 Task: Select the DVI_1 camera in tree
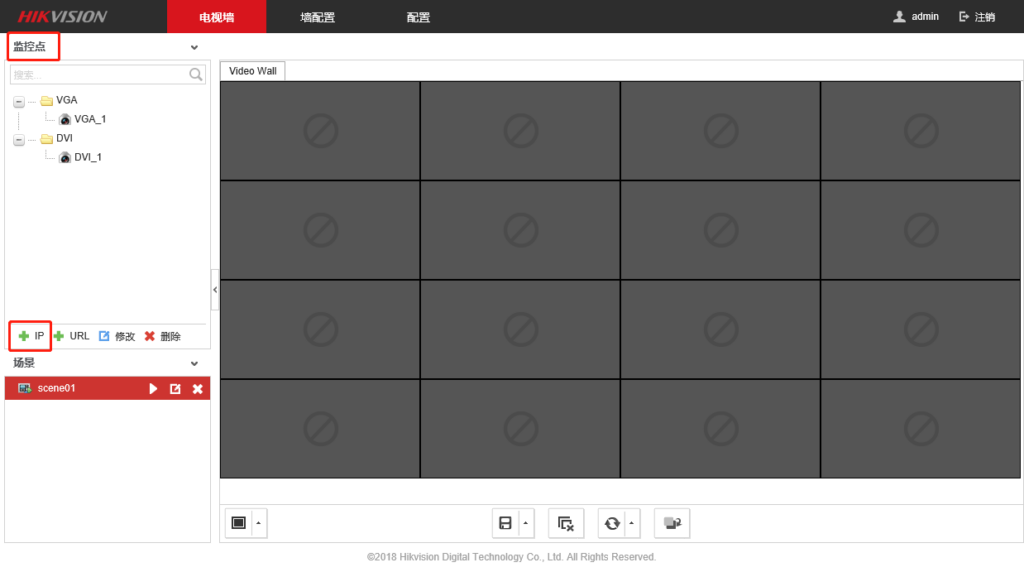[87, 158]
